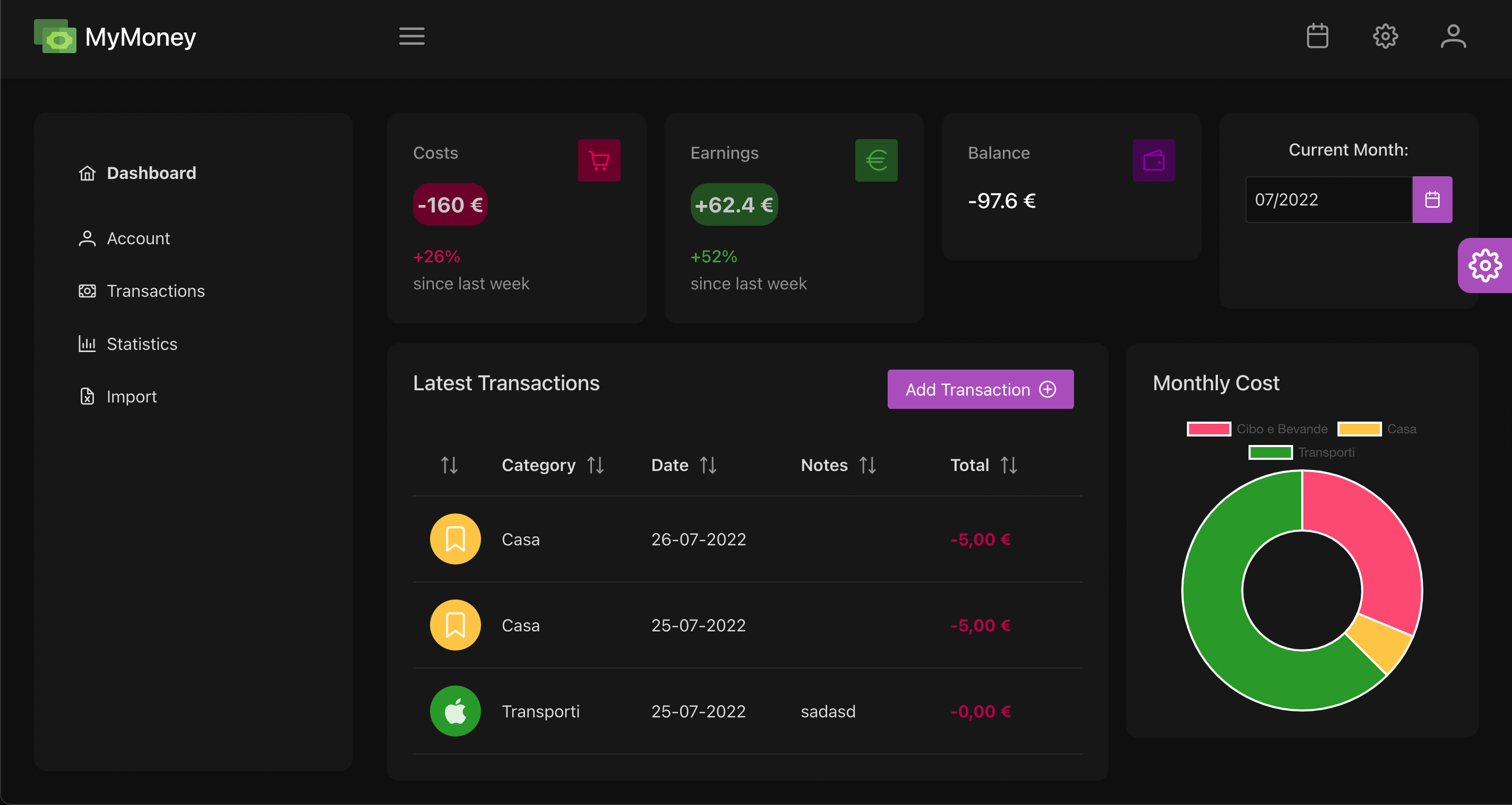Click the Earnings euro icon
Viewport: 1512px width, 805px height.
point(876,160)
